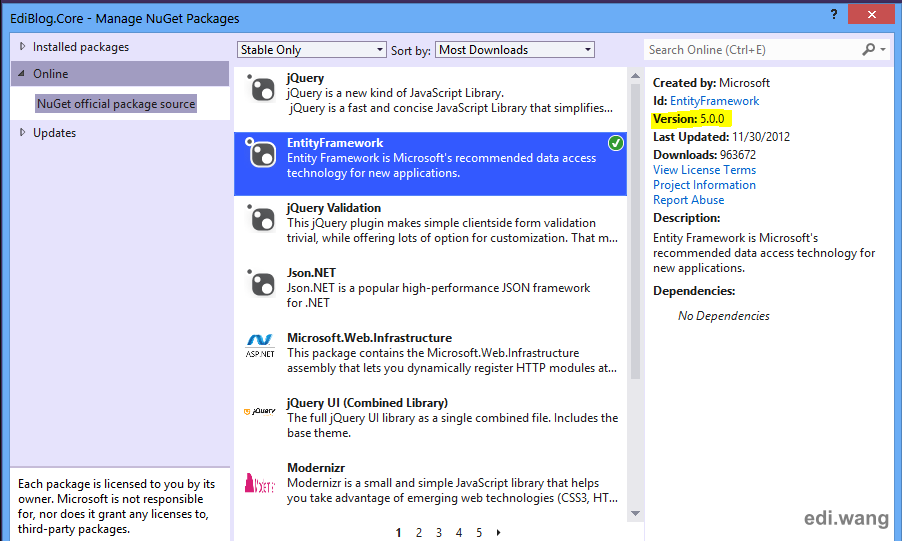Click the package list scrollbar thumb

click(635, 231)
